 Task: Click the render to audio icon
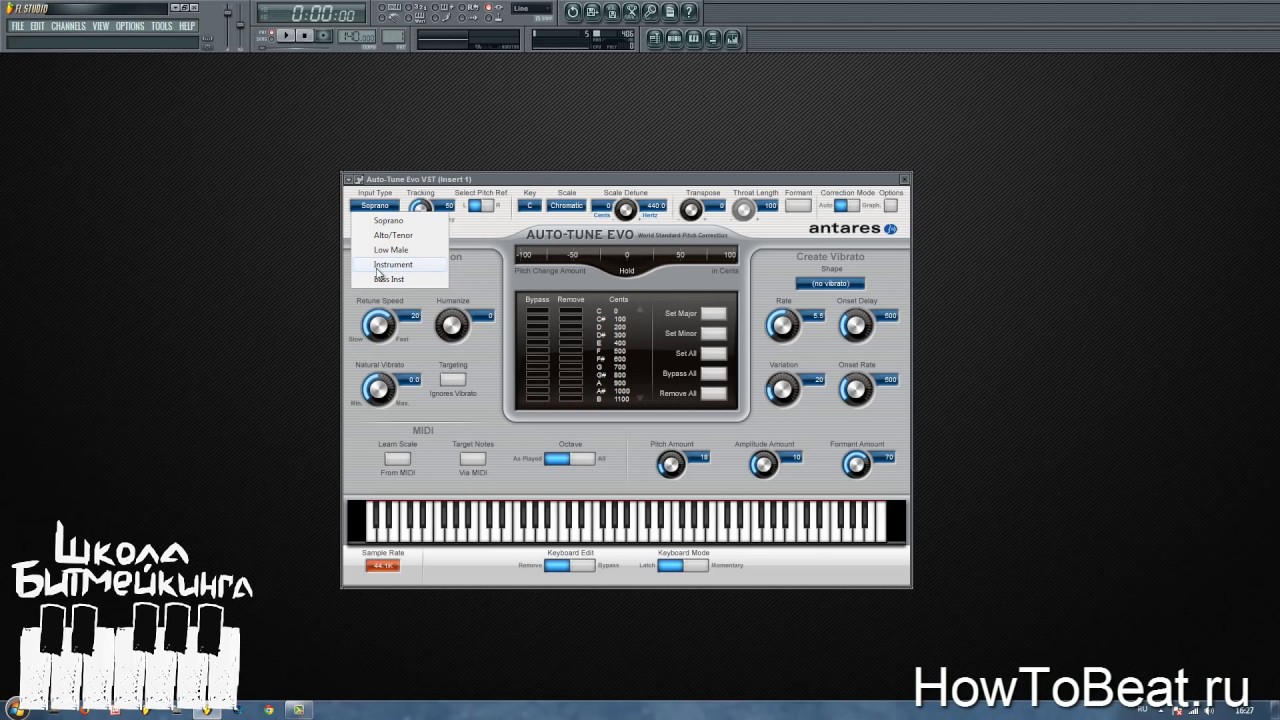[x=612, y=12]
